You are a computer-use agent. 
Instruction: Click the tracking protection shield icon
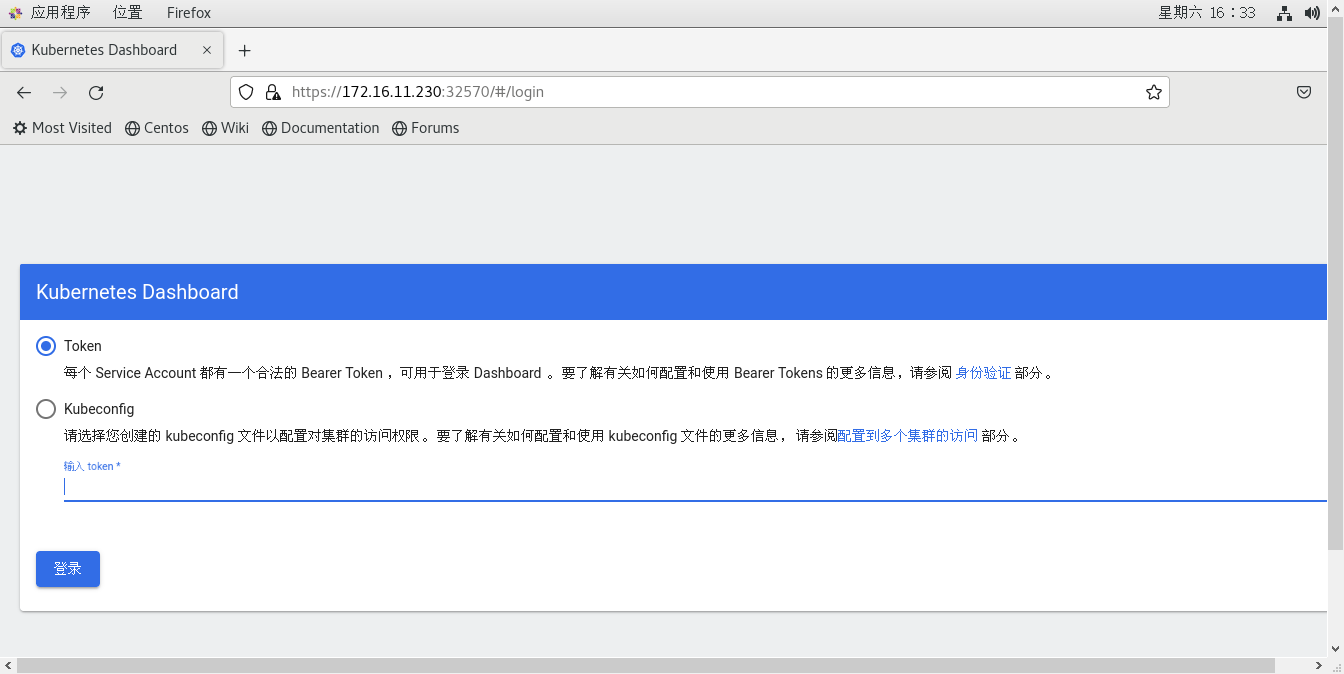tap(246, 92)
